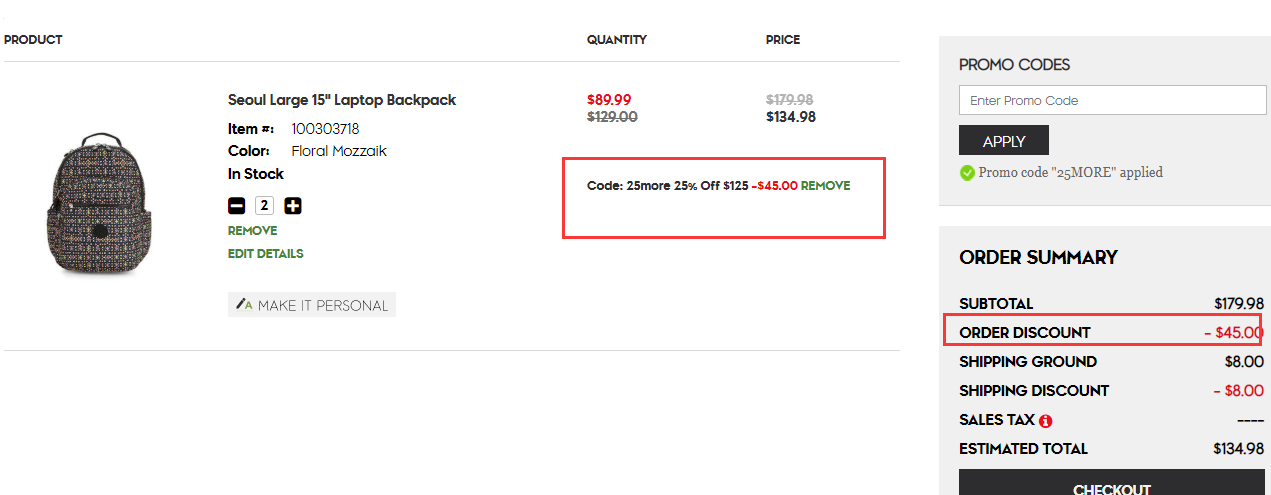1271x495 pixels.
Task: Click the Promo Codes heading
Action: [x=1014, y=65]
